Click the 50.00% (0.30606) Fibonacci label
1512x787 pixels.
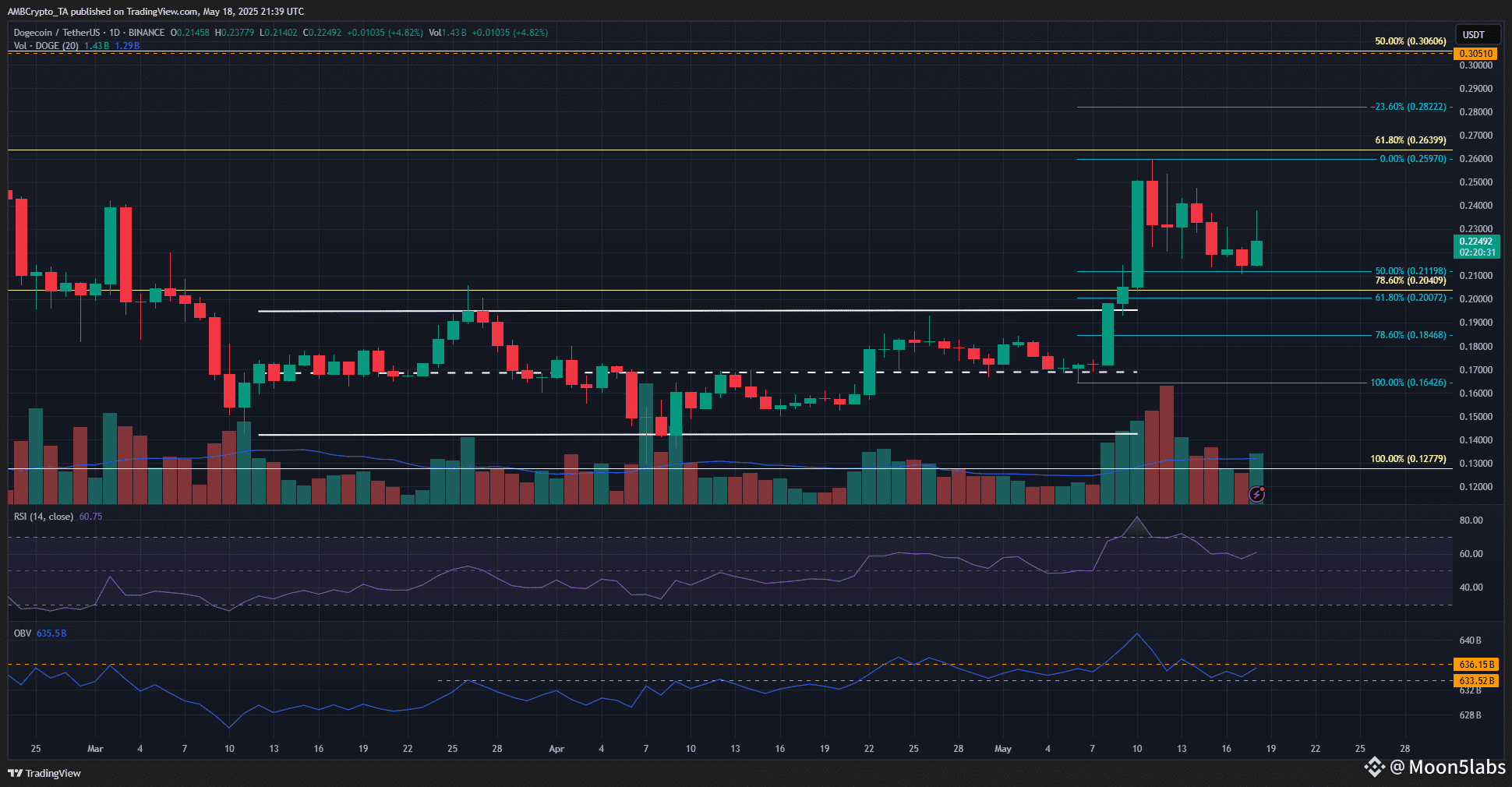click(1410, 41)
